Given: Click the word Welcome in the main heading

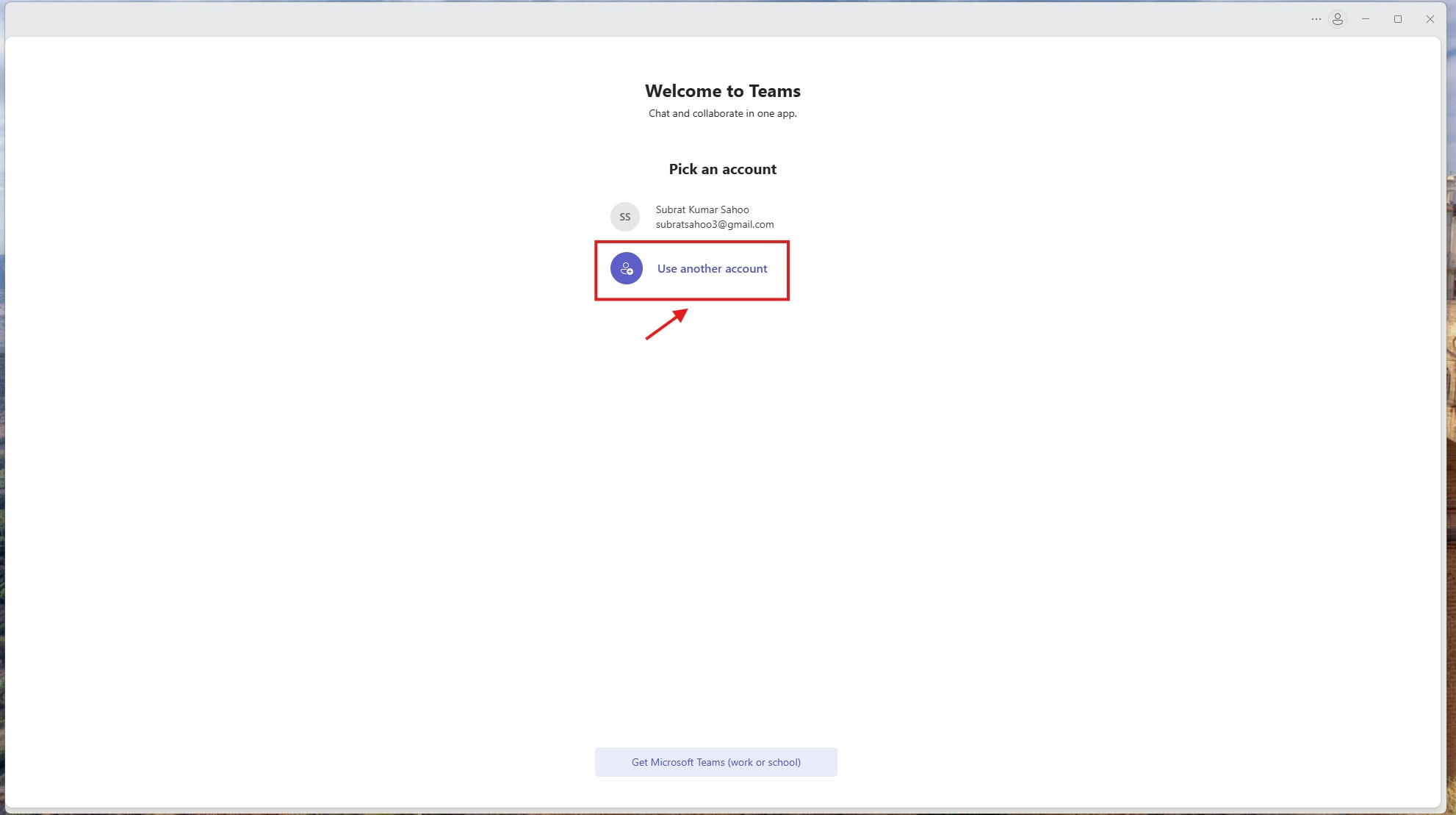Looking at the screenshot, I should [683, 91].
